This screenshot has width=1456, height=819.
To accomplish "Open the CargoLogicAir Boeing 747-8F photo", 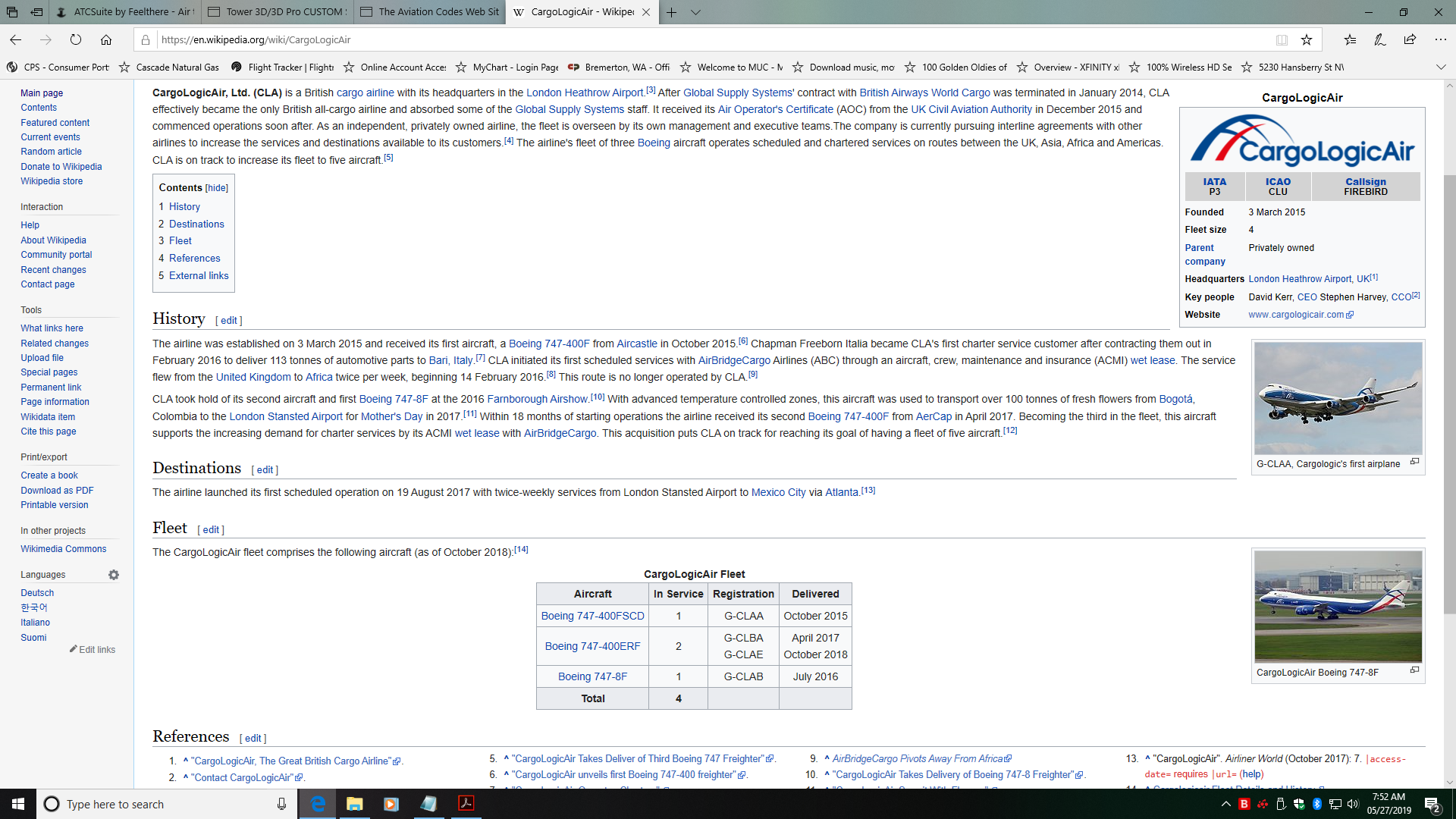I will click(x=1338, y=607).
